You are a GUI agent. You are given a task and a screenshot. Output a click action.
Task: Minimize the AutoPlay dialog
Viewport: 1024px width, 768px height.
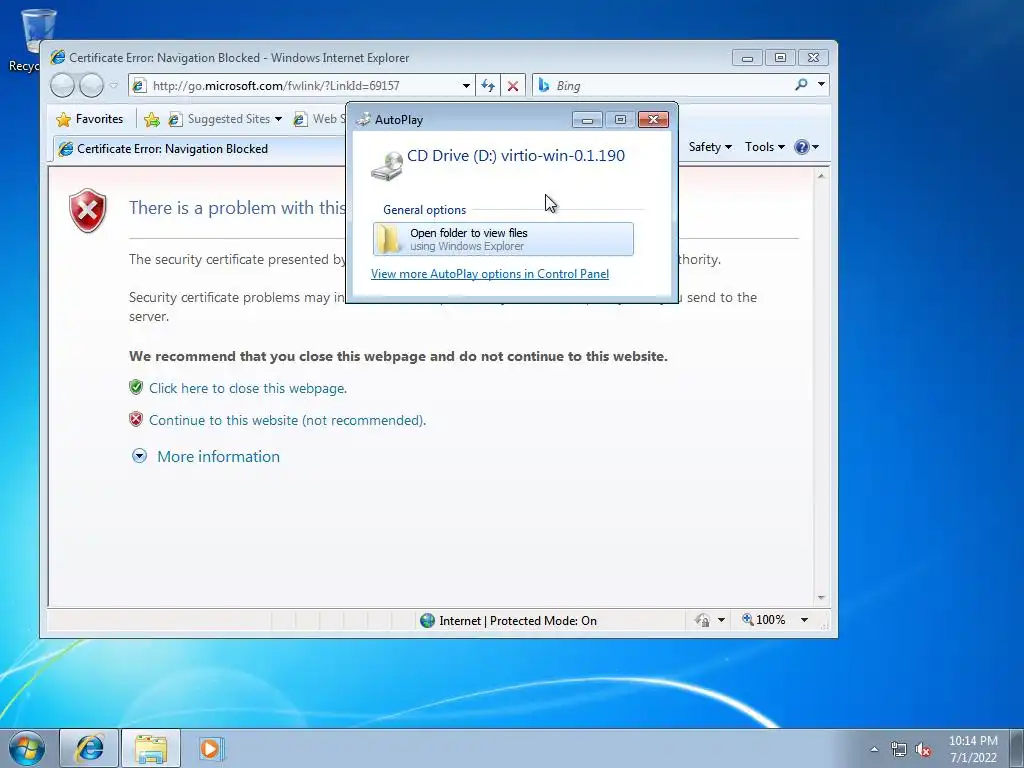tap(587, 120)
